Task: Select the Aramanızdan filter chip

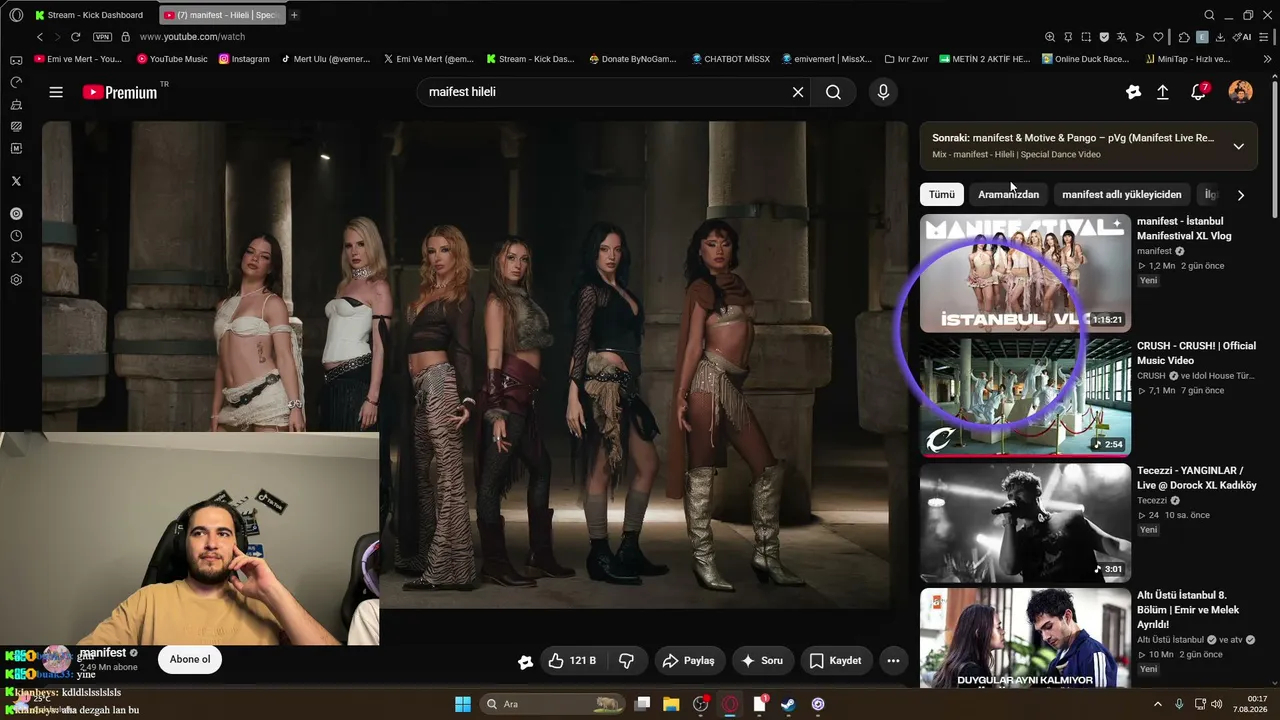Action: [1008, 195]
